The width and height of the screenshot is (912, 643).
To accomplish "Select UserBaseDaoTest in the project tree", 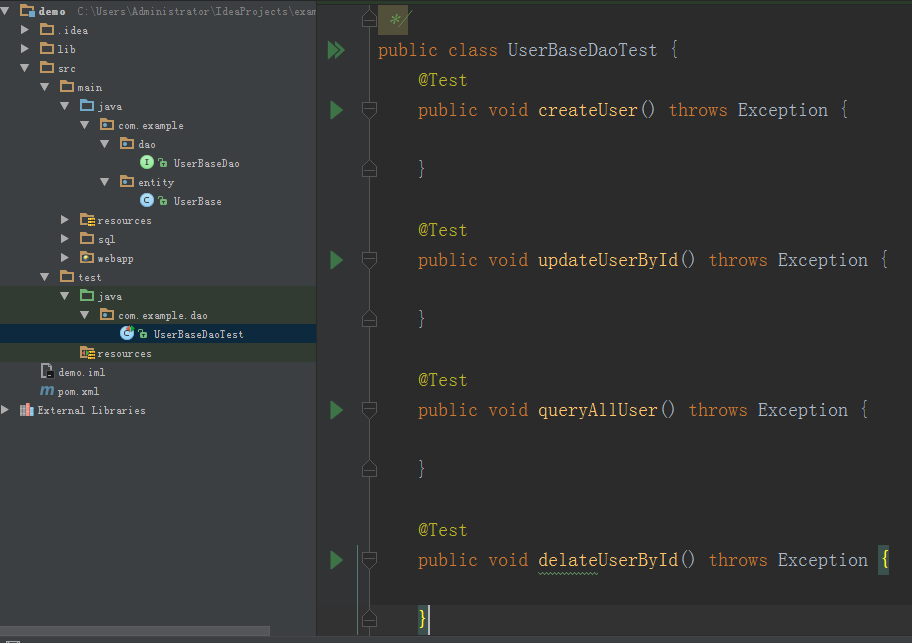I will click(198, 334).
